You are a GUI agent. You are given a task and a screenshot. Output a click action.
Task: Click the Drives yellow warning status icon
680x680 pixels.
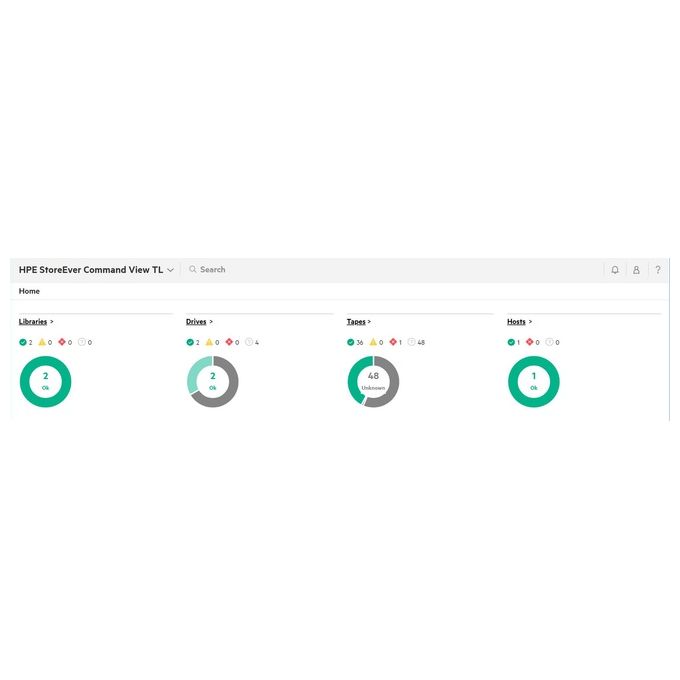pyautogui.click(x=209, y=342)
